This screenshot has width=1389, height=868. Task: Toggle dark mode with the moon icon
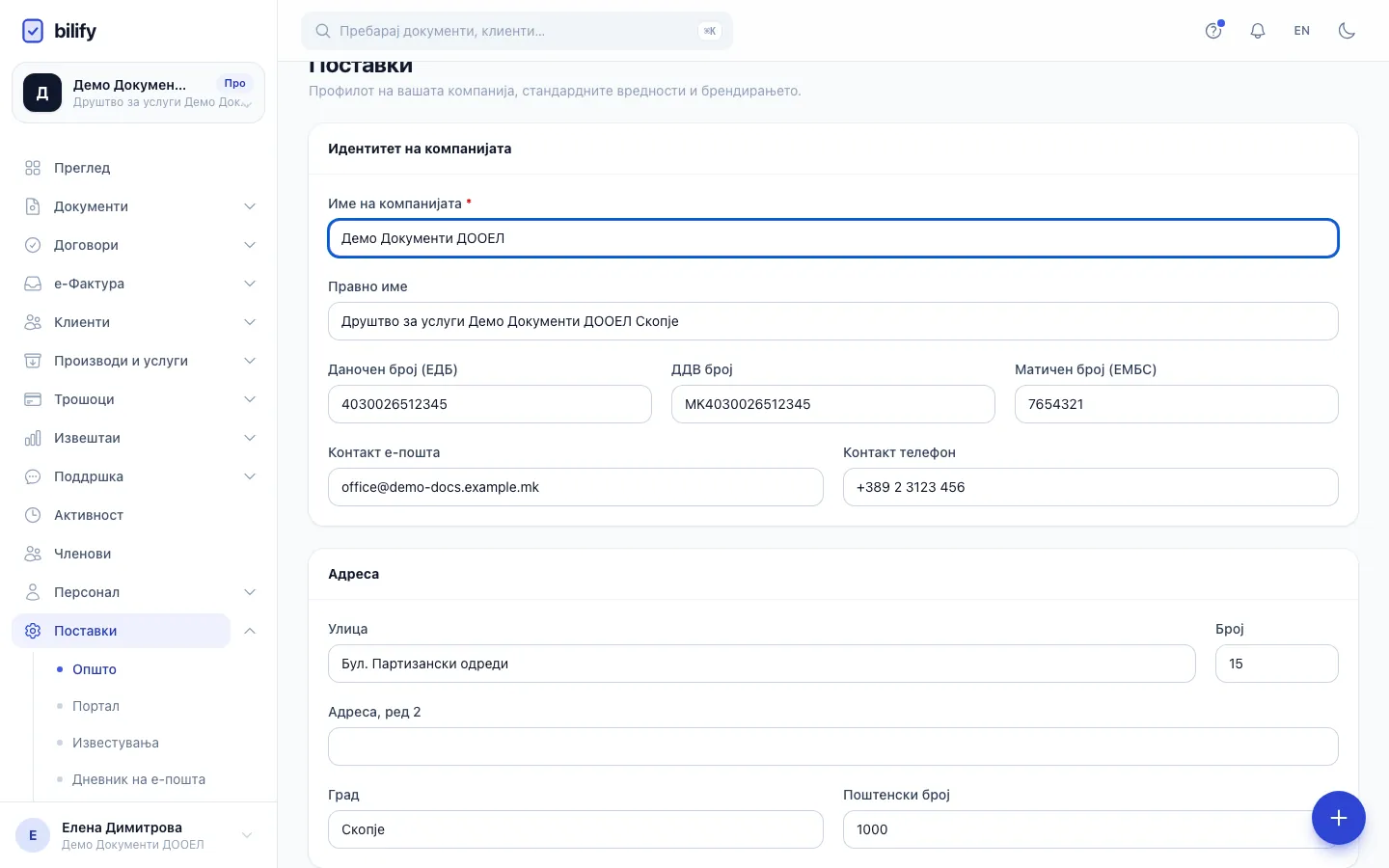tap(1347, 31)
